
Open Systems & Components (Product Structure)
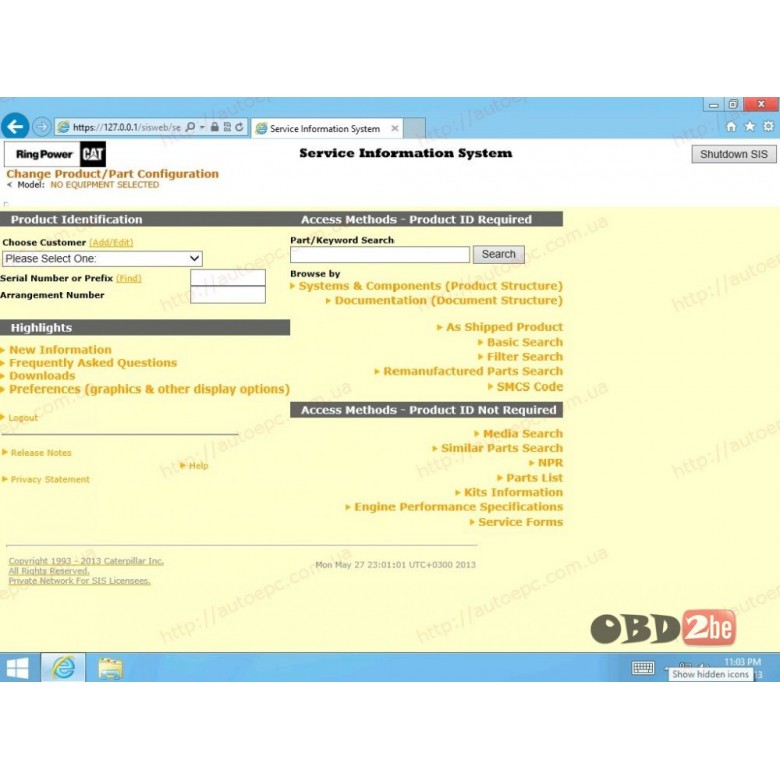pyautogui.click(x=431, y=286)
